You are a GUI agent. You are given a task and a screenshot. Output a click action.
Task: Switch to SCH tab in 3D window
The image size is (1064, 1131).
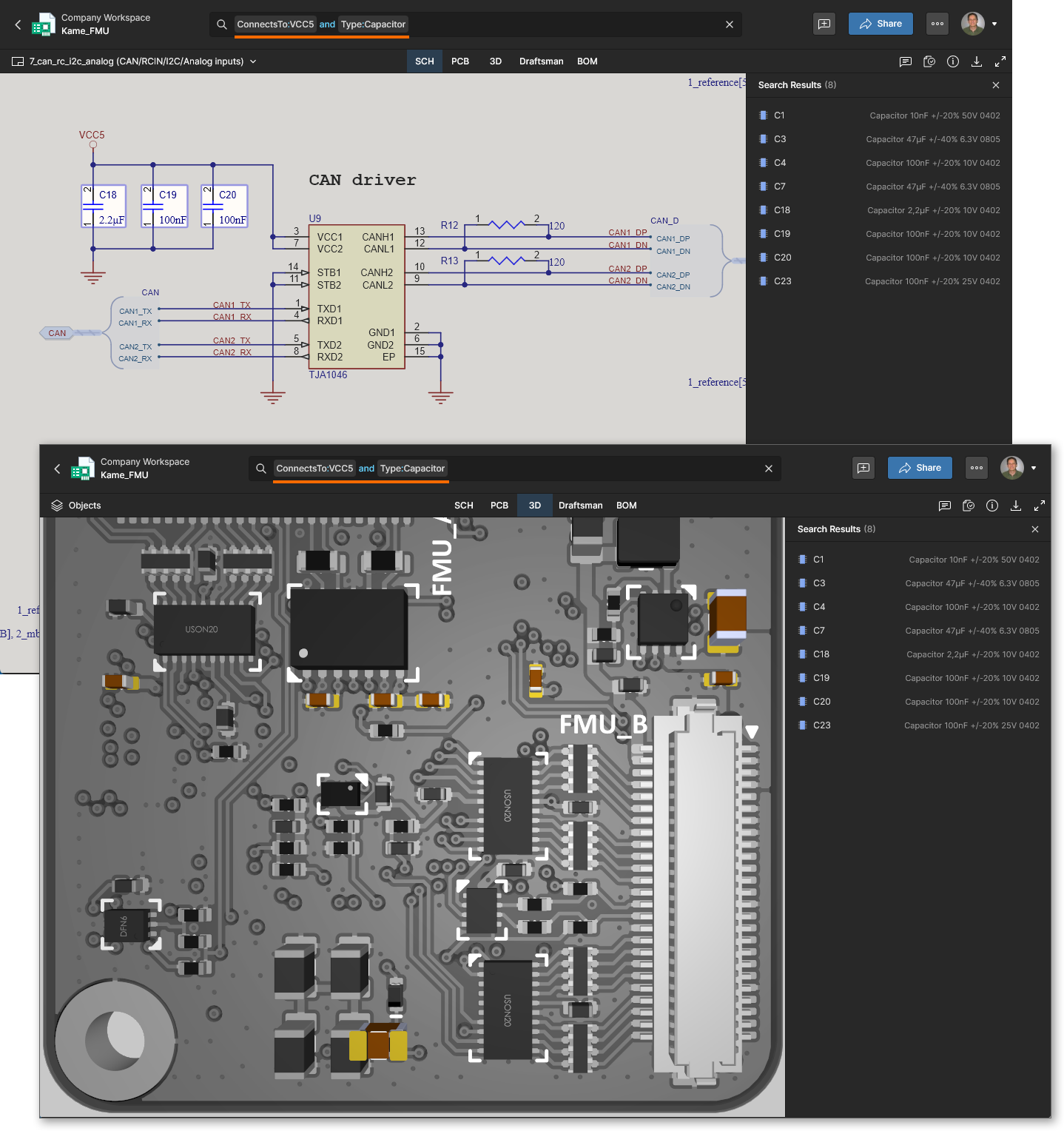point(464,506)
